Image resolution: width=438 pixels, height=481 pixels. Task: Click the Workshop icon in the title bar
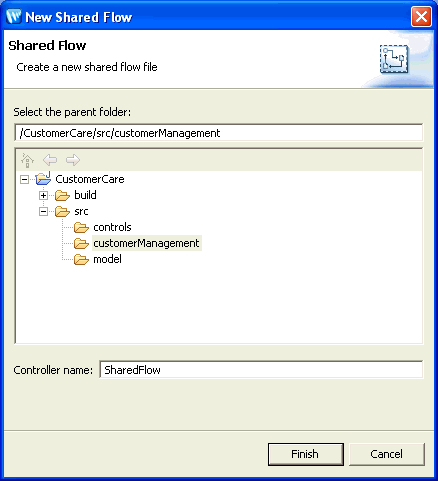(x=14, y=16)
